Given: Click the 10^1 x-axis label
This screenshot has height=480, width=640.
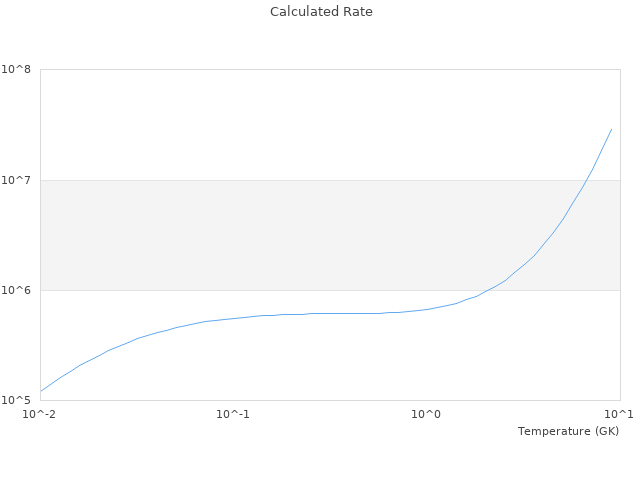Looking at the screenshot, I should pos(619,414).
